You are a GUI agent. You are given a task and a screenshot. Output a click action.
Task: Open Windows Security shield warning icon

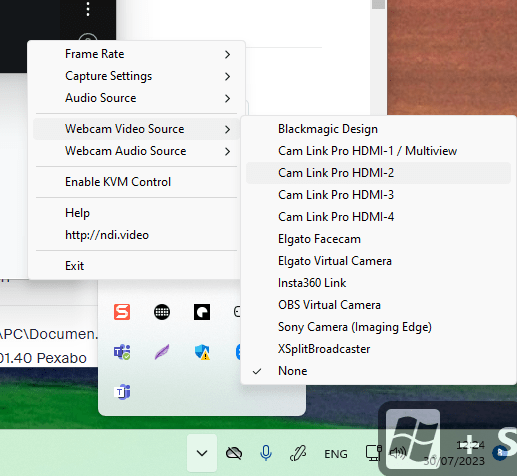coord(202,352)
